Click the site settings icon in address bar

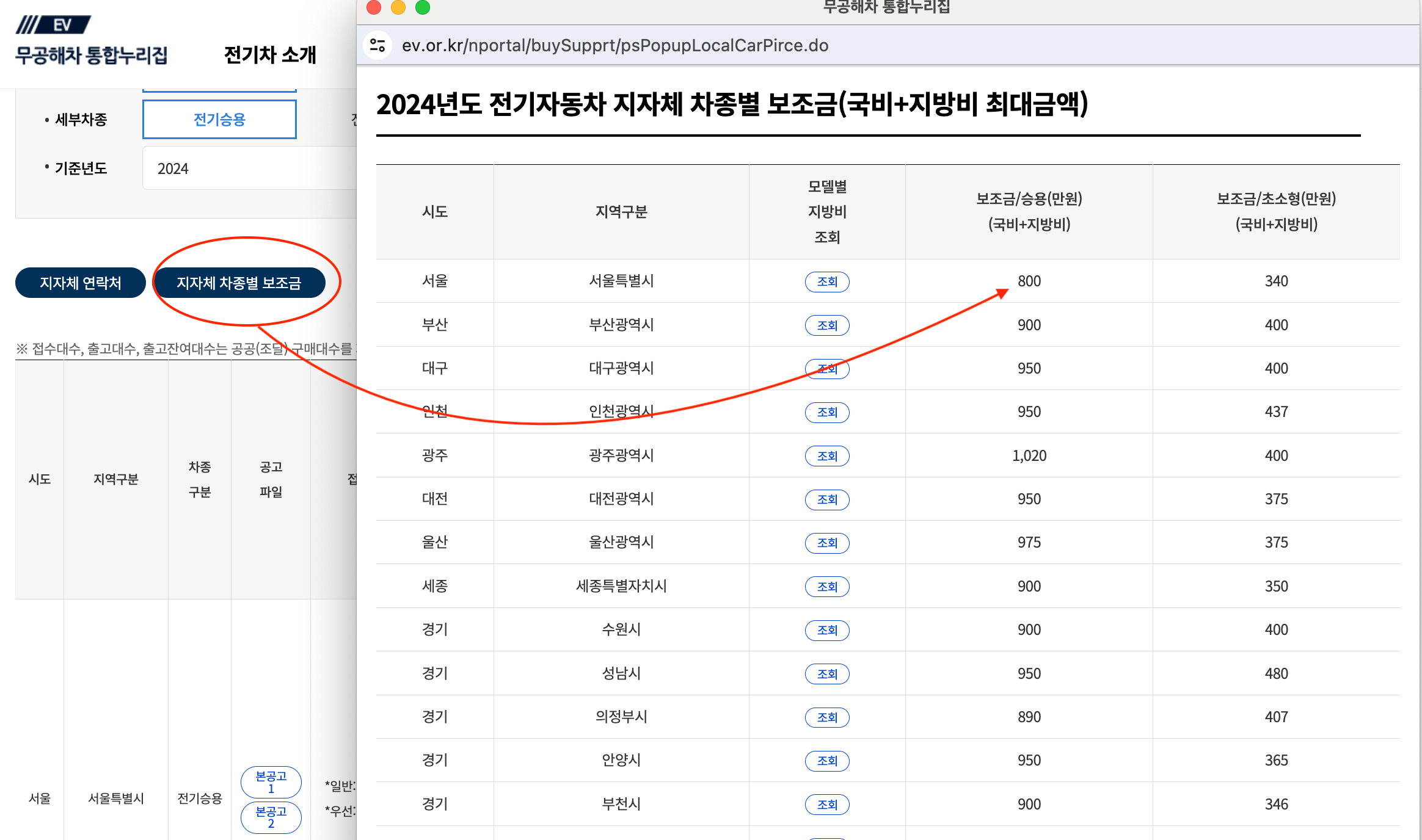[x=377, y=45]
